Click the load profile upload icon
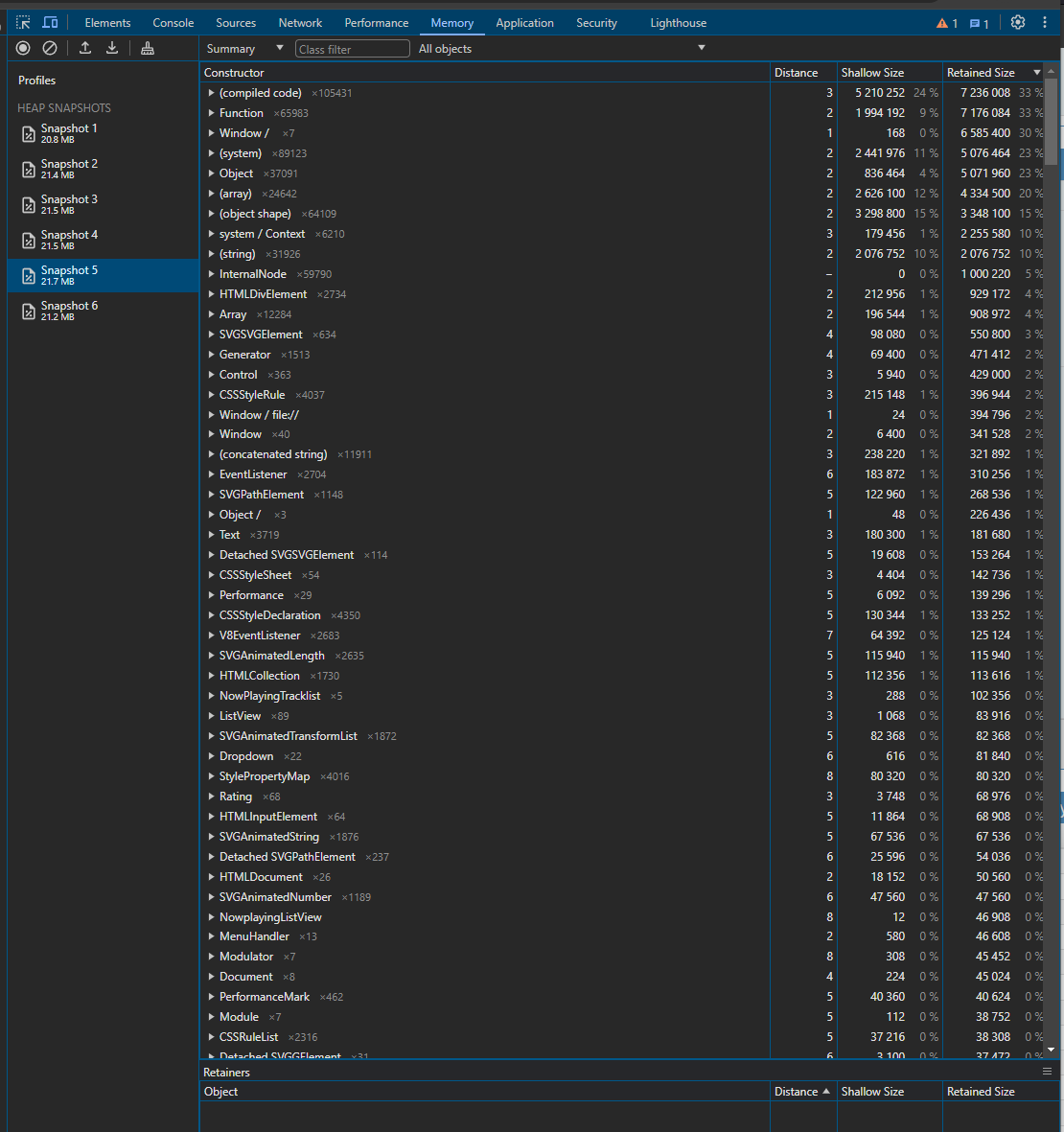The height and width of the screenshot is (1132, 1064). point(85,48)
